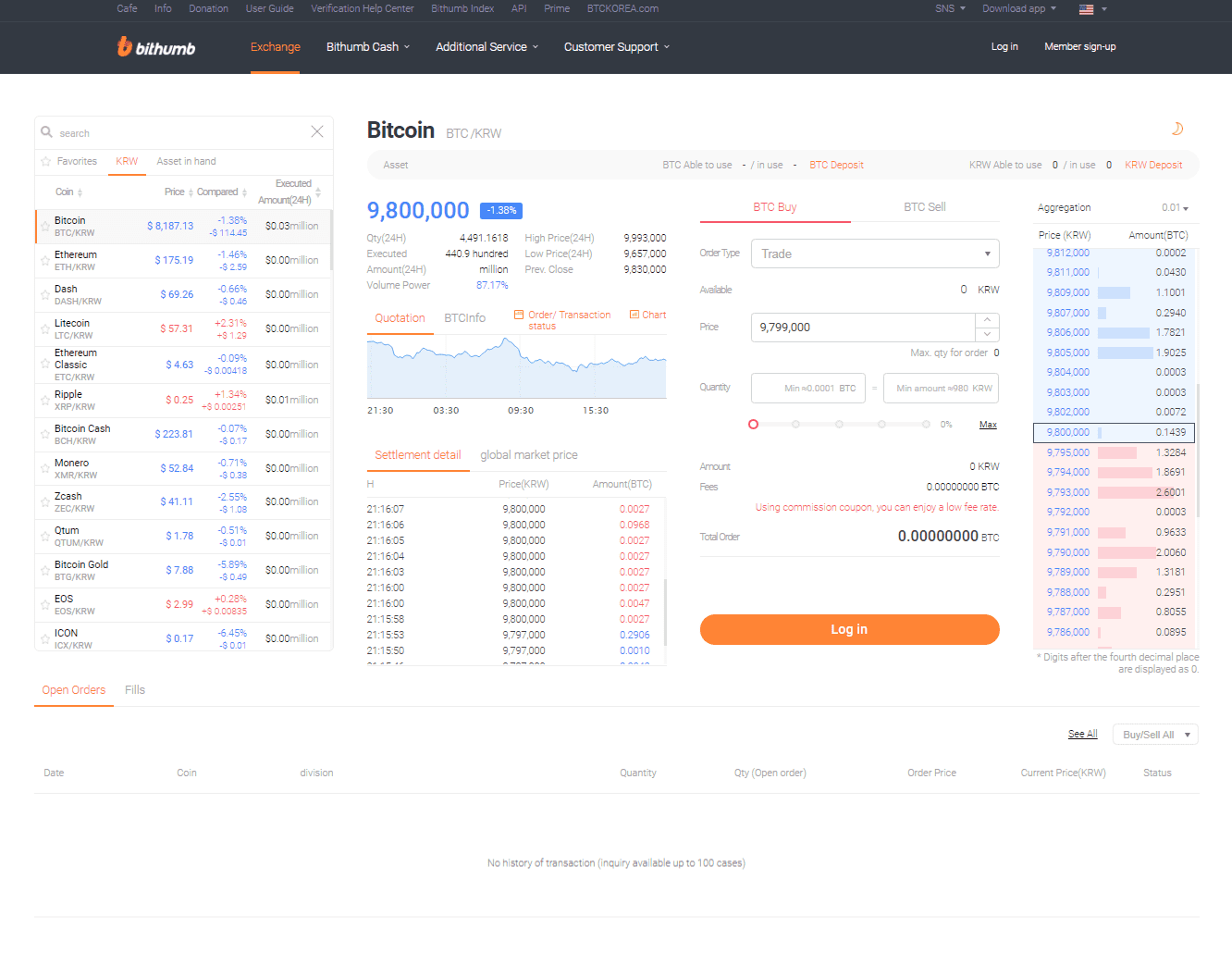Image resolution: width=1232 pixels, height=965 pixels.
Task: Click the BTC Deposit link
Action: [836, 166]
